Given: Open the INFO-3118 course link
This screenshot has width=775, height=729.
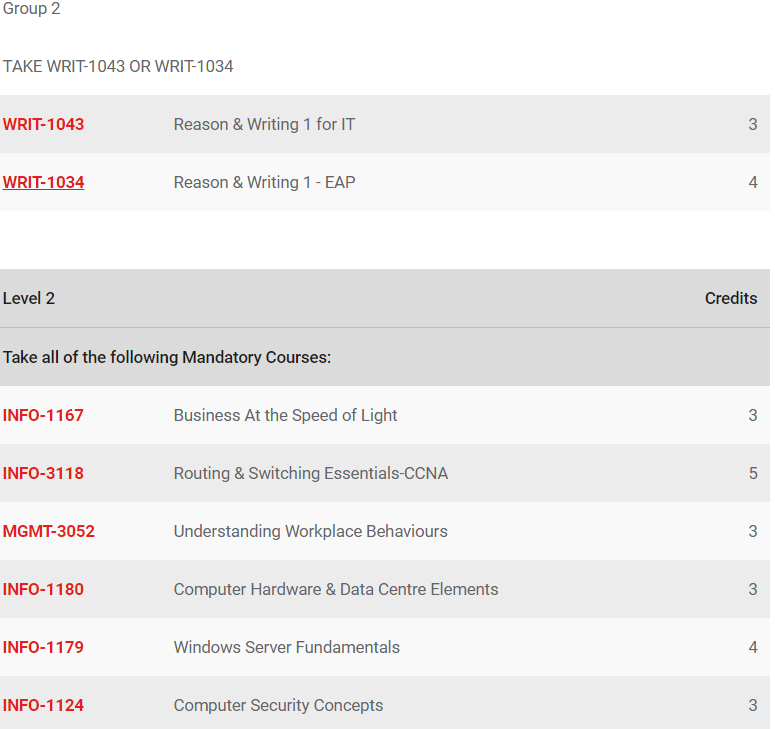Looking at the screenshot, I should tap(43, 473).
